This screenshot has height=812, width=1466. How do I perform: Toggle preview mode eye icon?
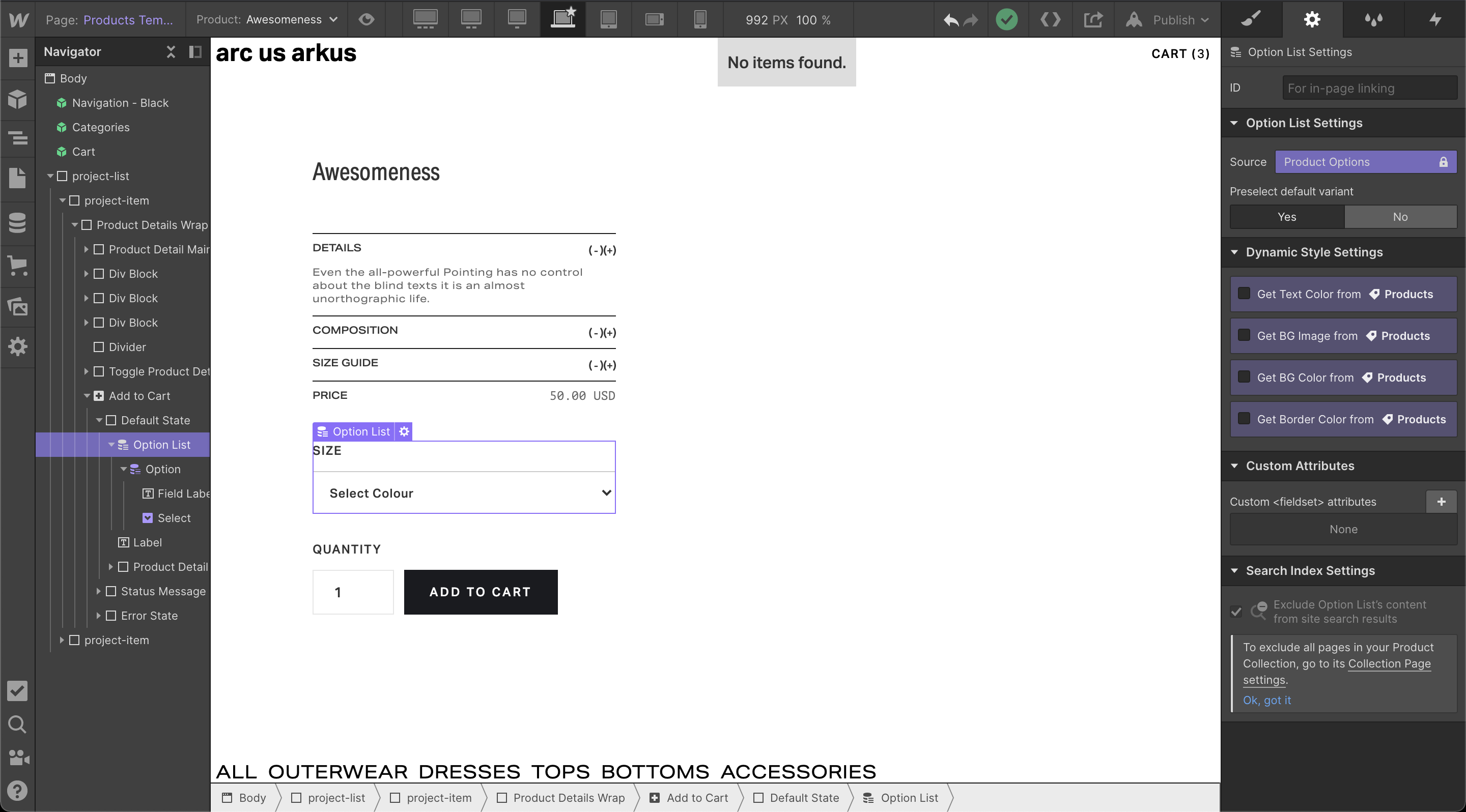[x=366, y=19]
